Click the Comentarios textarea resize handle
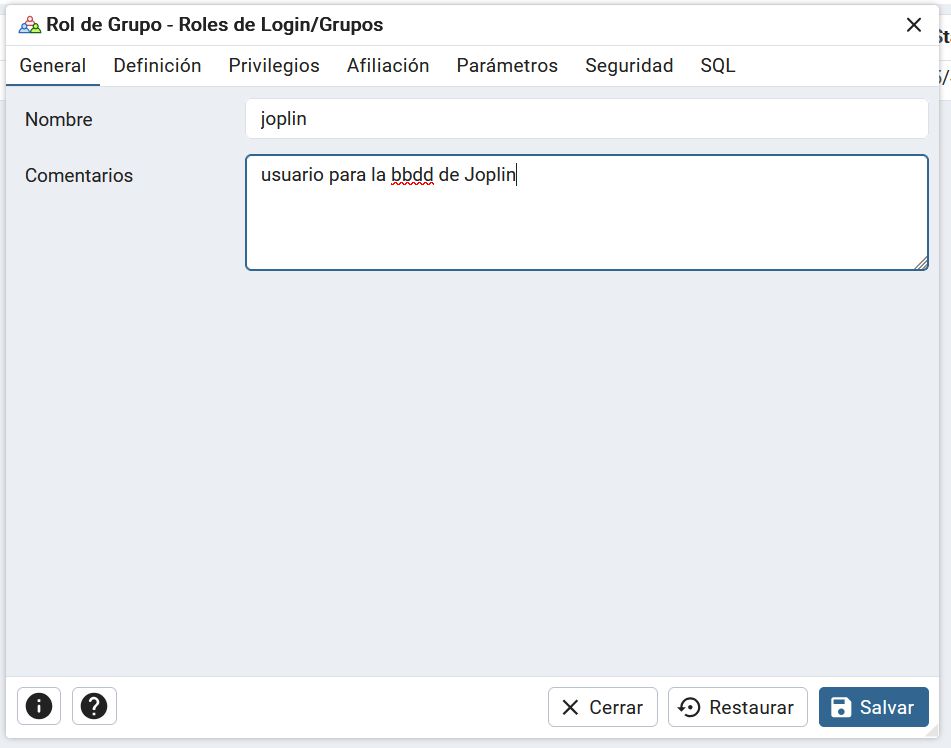 tap(921, 263)
